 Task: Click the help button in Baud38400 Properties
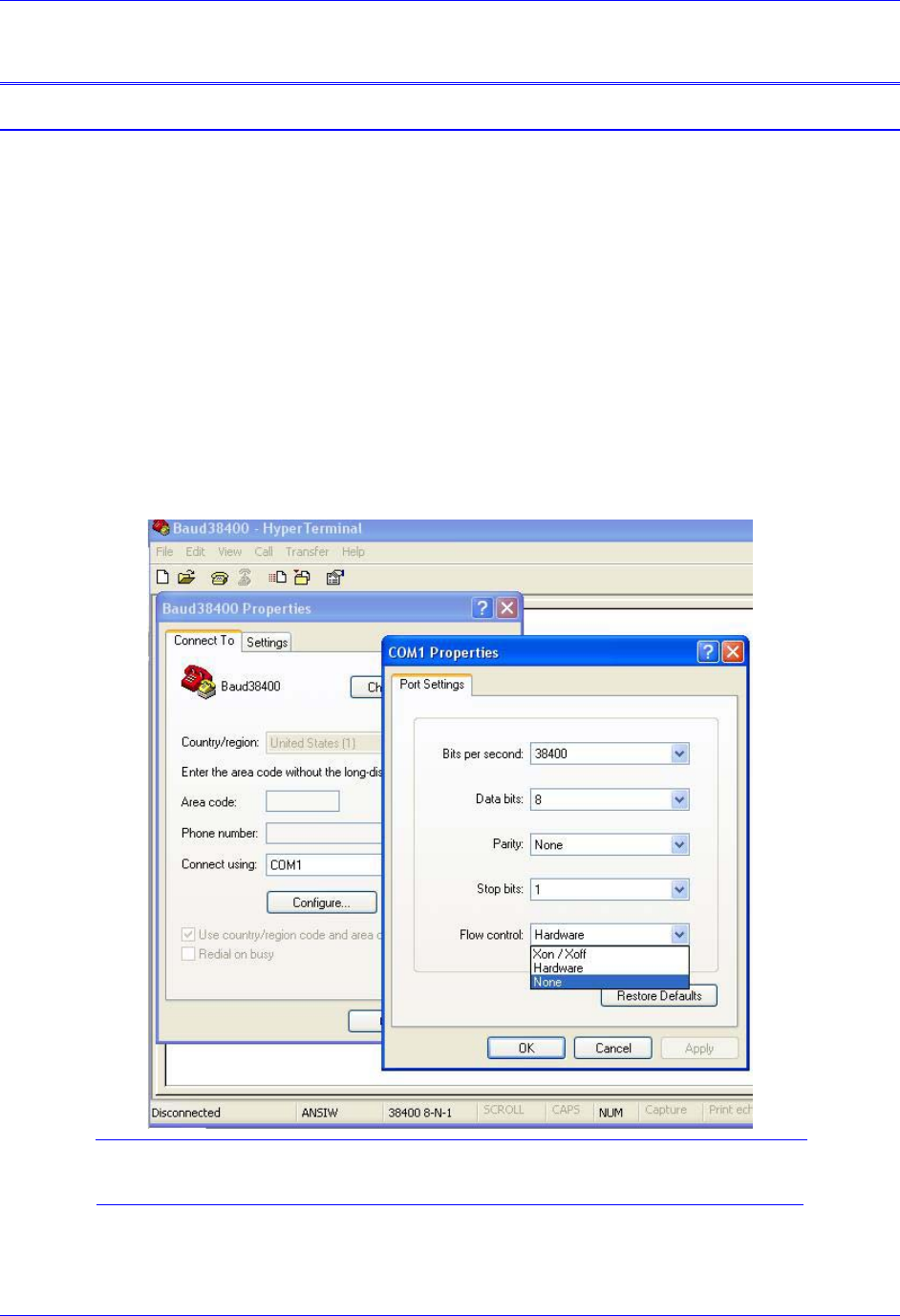click(x=483, y=607)
